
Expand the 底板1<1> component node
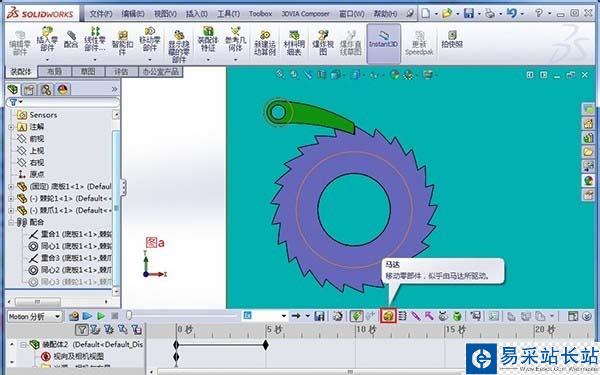pos(11,187)
